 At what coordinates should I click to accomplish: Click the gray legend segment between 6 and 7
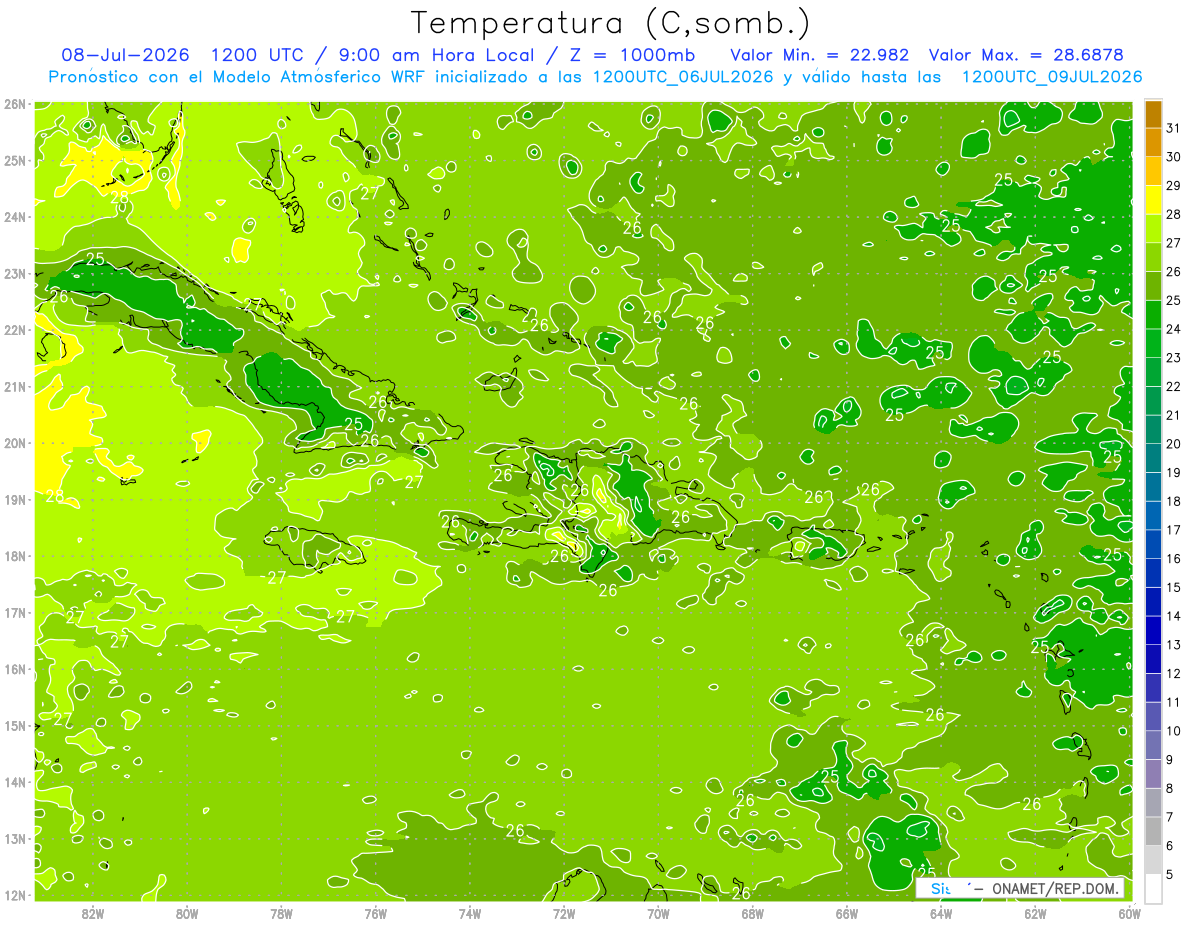tap(1153, 831)
